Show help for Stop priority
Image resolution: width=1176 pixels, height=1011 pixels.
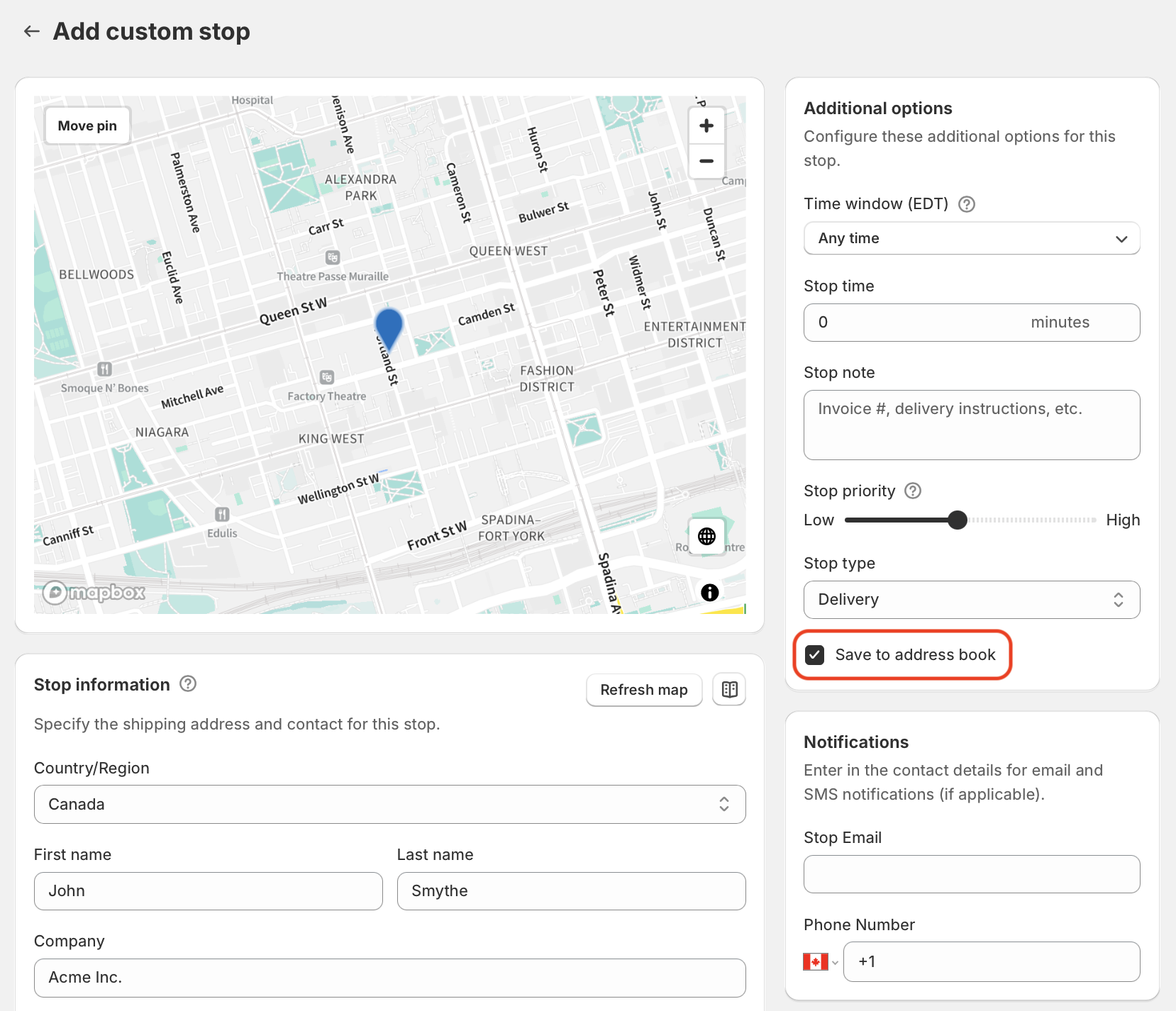pyautogui.click(x=914, y=491)
